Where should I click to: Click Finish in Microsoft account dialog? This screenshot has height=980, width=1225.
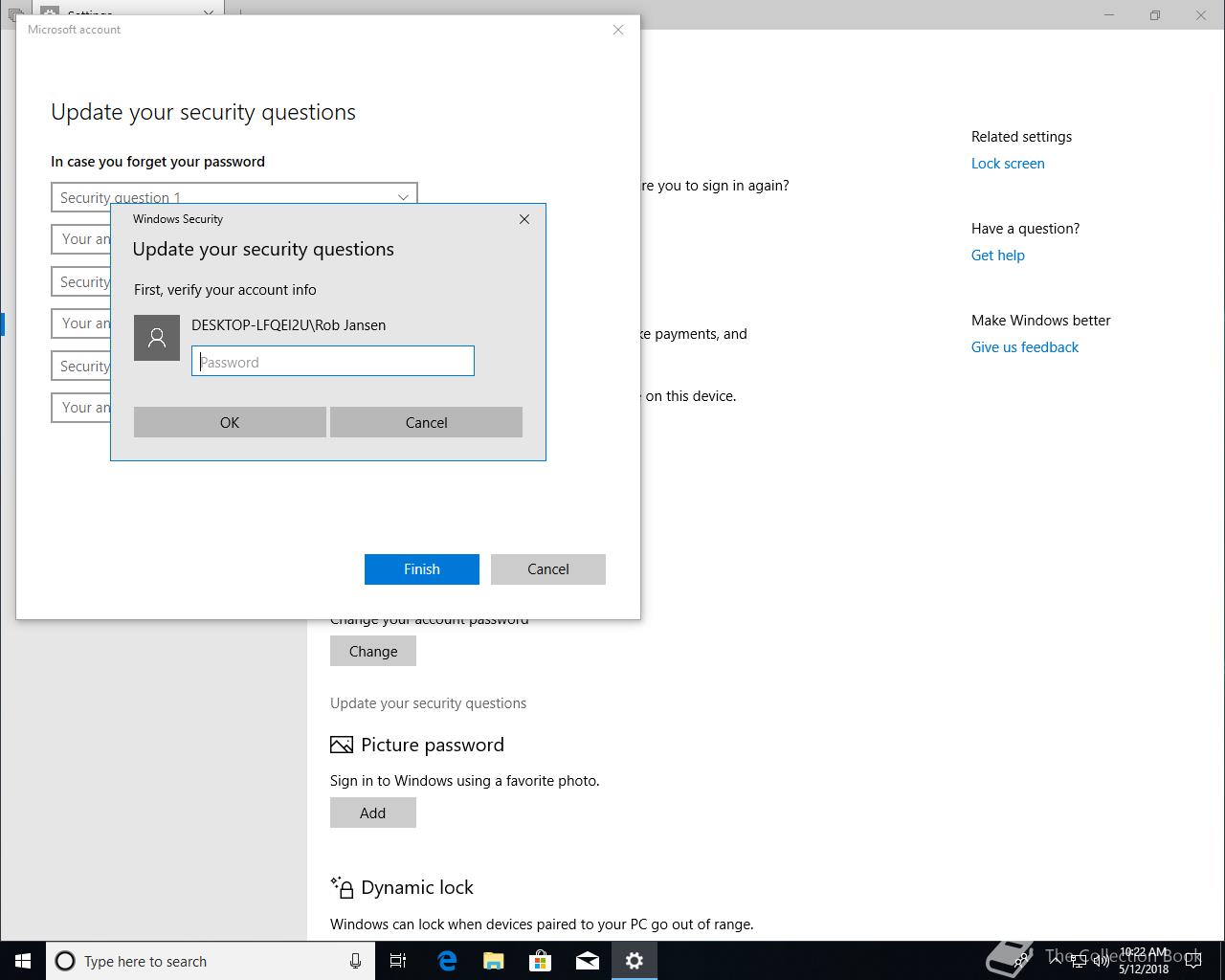(x=422, y=568)
